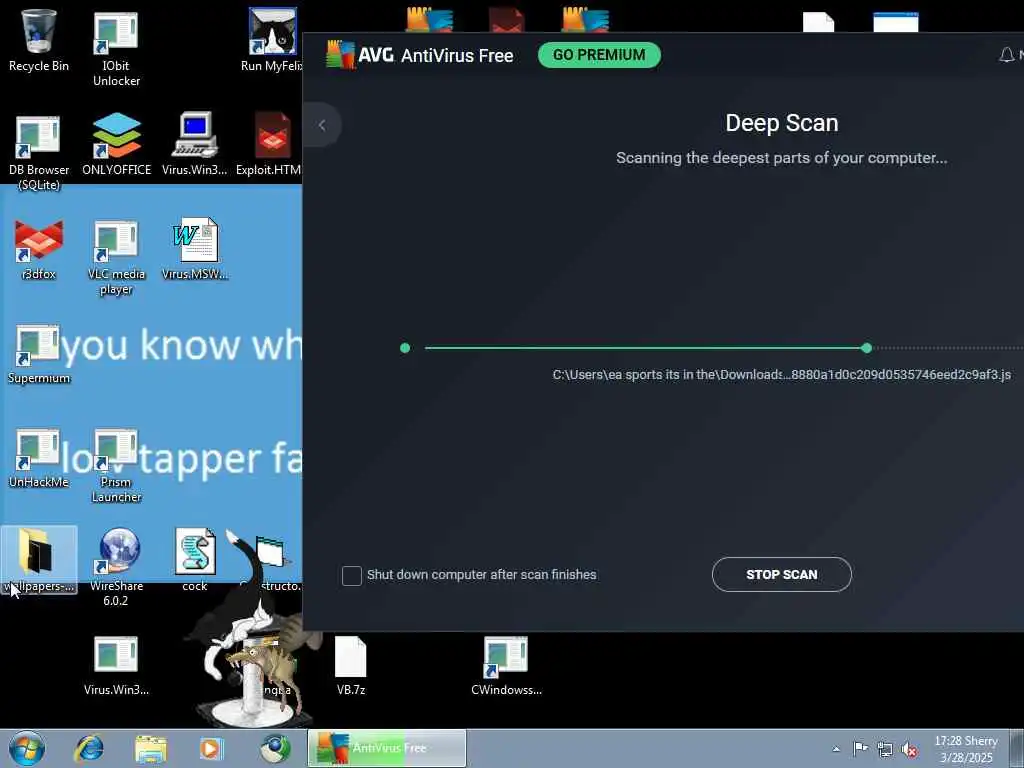Click the scanned file path text
The height and width of the screenshot is (768, 1024).
(782, 375)
